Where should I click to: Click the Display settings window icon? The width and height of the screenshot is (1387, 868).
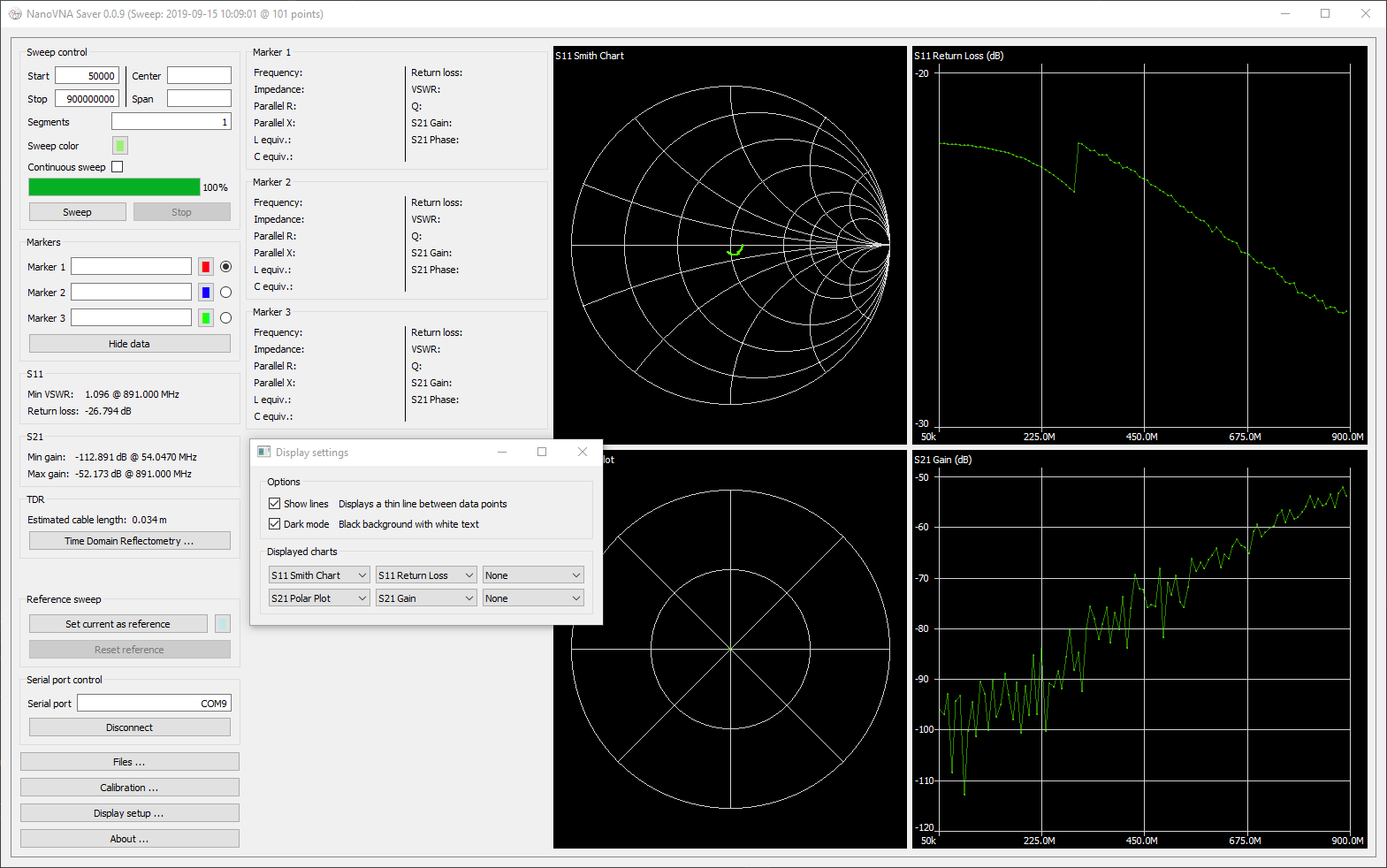pyautogui.click(x=264, y=453)
